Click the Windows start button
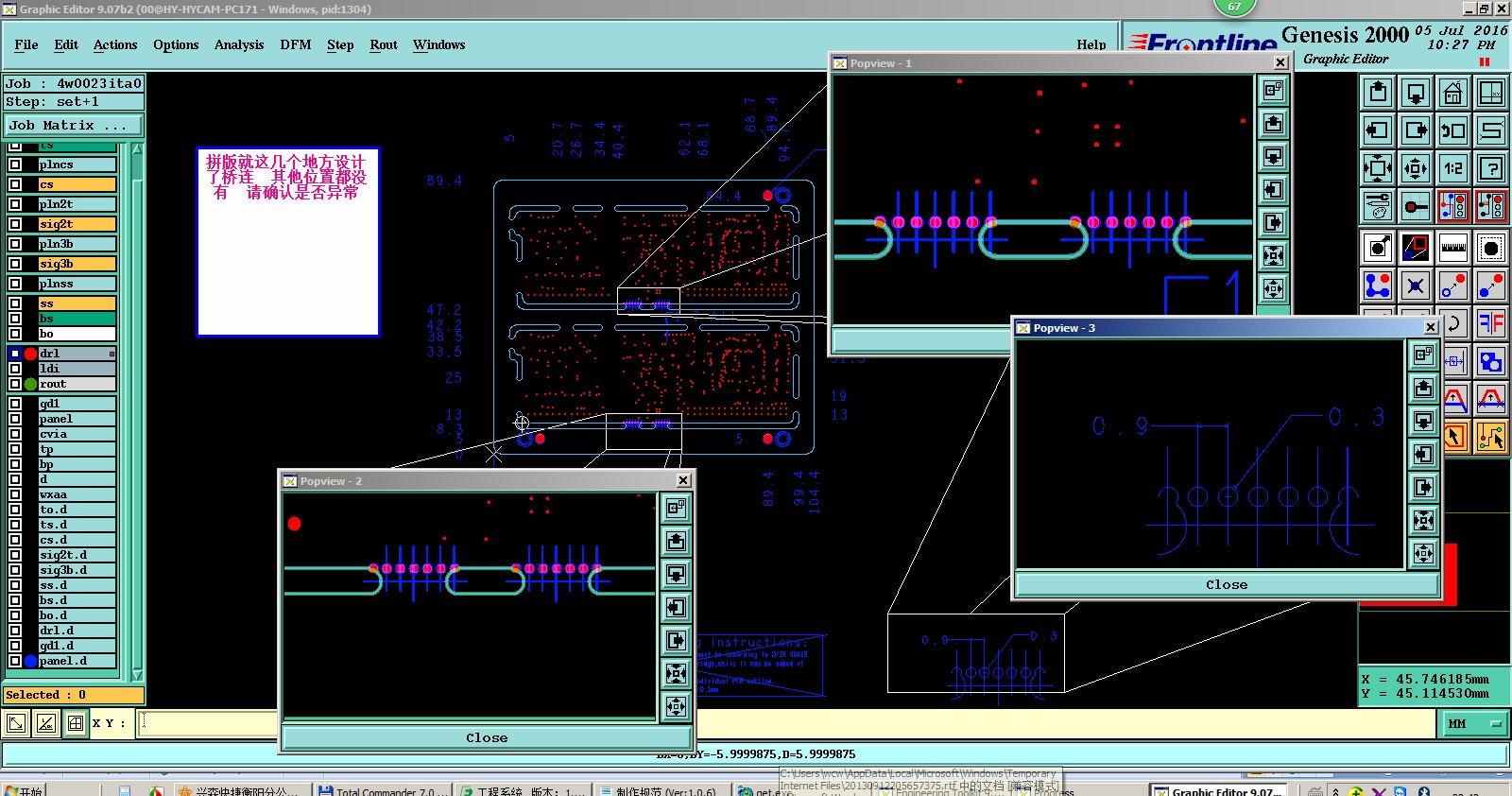Image resolution: width=1512 pixels, height=796 pixels. point(24,790)
